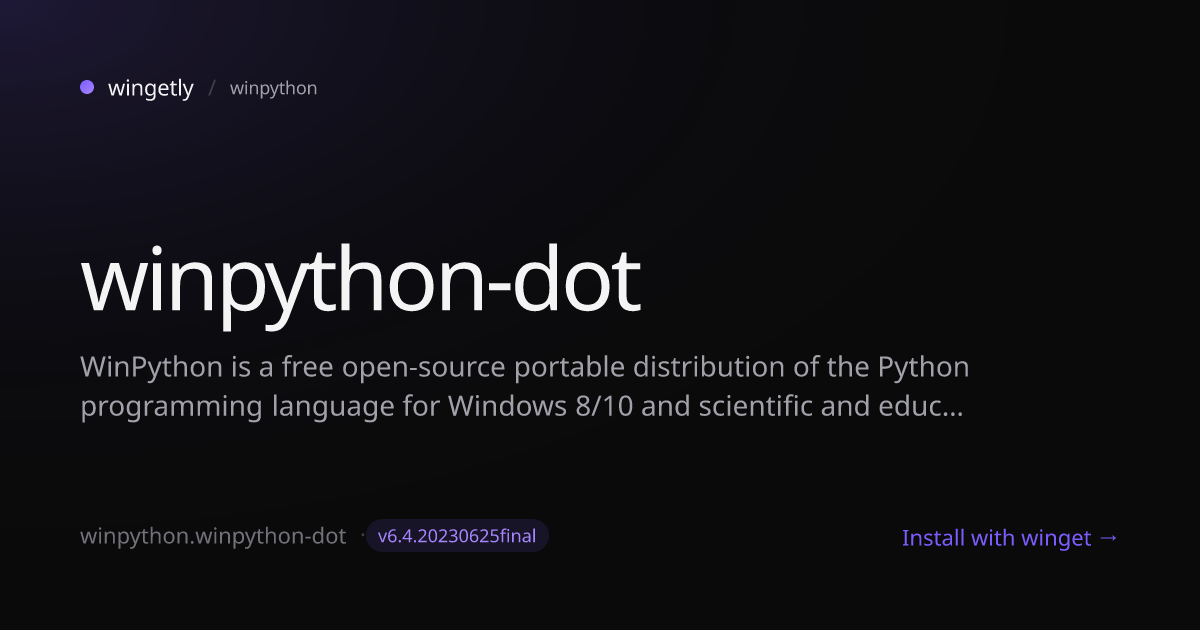Image resolution: width=1200 pixels, height=630 pixels.
Task: Open the wingetly home breadcrumb
Action: tap(151, 89)
